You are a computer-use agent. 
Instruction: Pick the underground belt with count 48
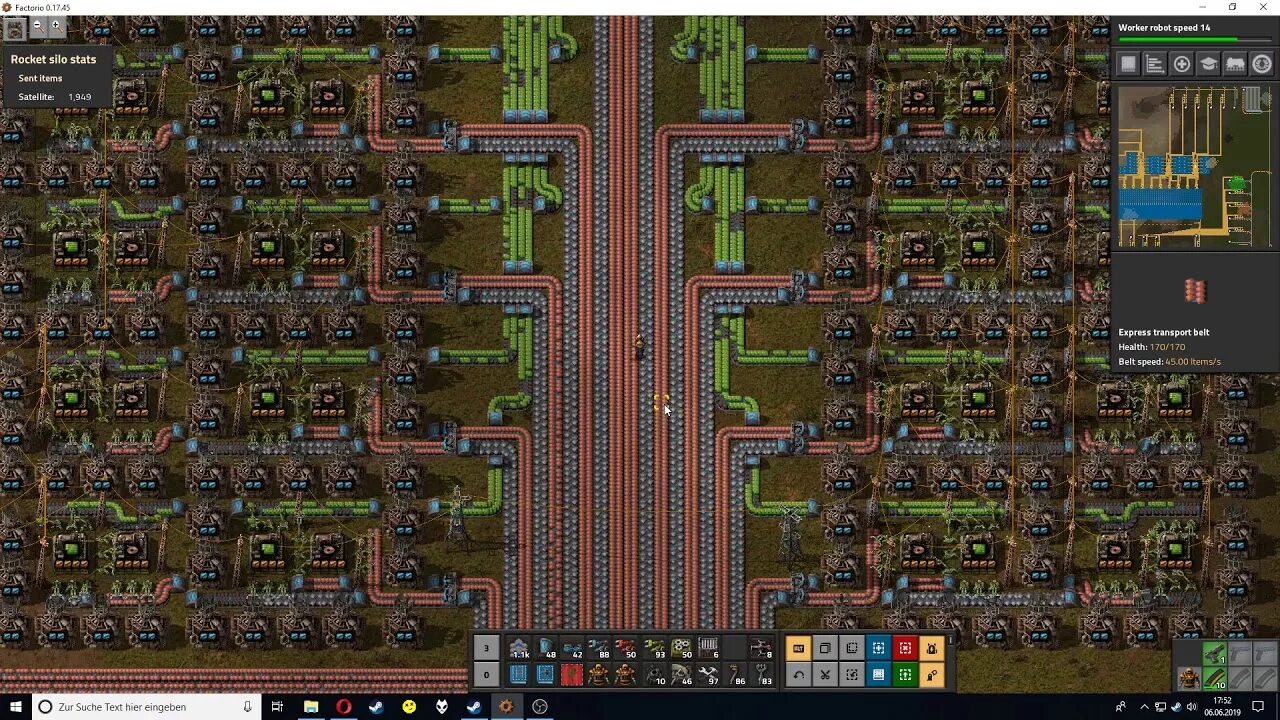546,648
